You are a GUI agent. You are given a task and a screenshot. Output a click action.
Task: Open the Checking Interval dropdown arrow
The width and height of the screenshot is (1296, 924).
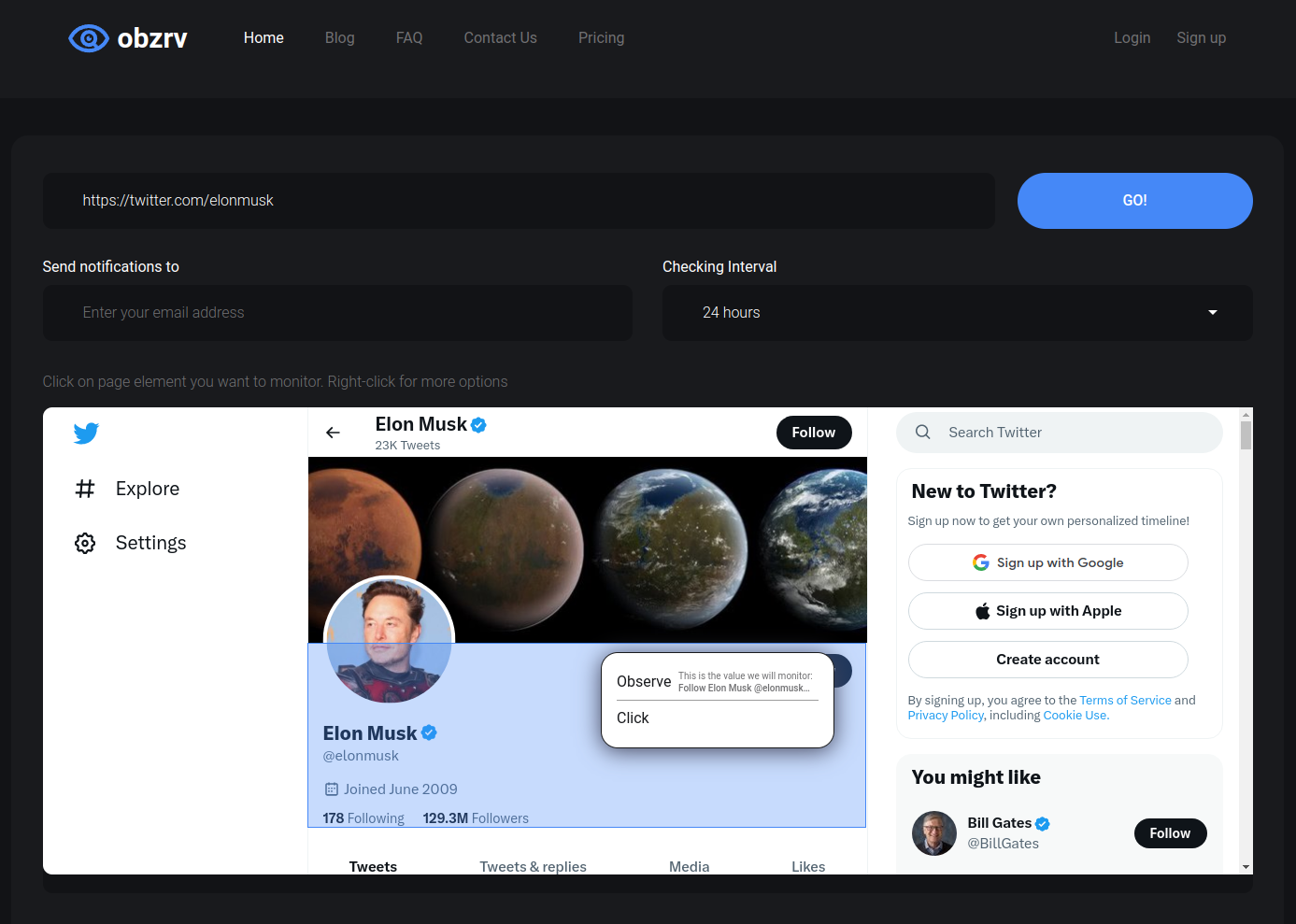[1213, 312]
